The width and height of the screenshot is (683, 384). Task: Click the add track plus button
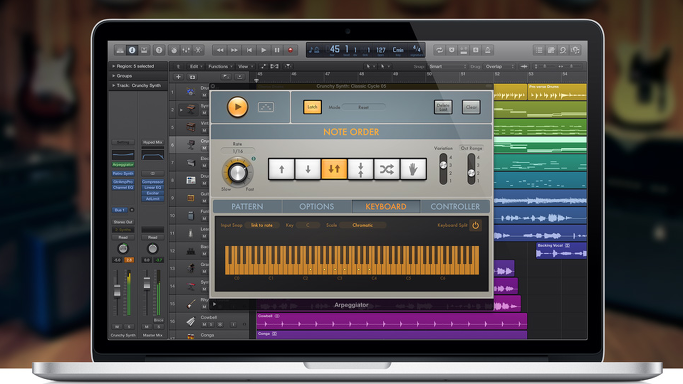tap(178, 77)
